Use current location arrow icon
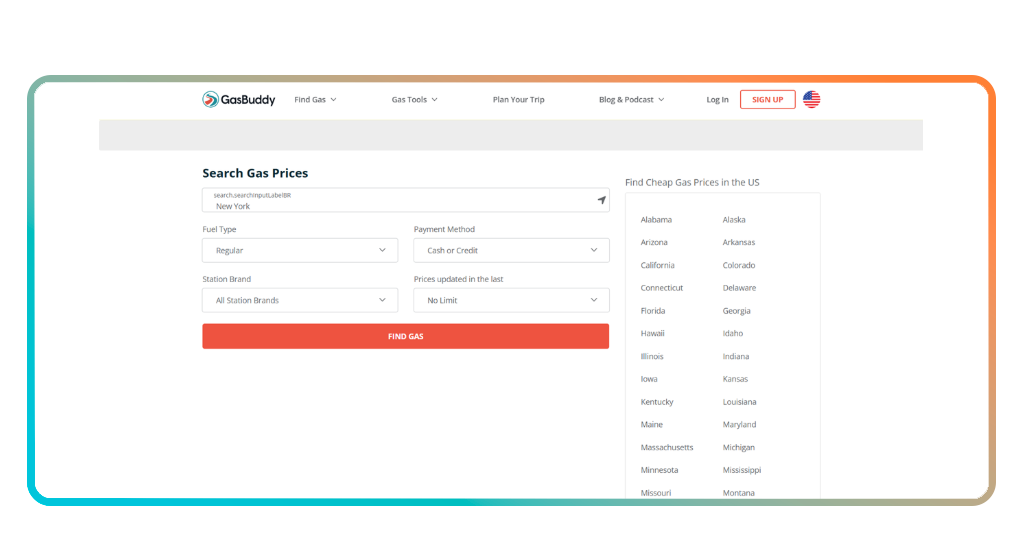 601,200
